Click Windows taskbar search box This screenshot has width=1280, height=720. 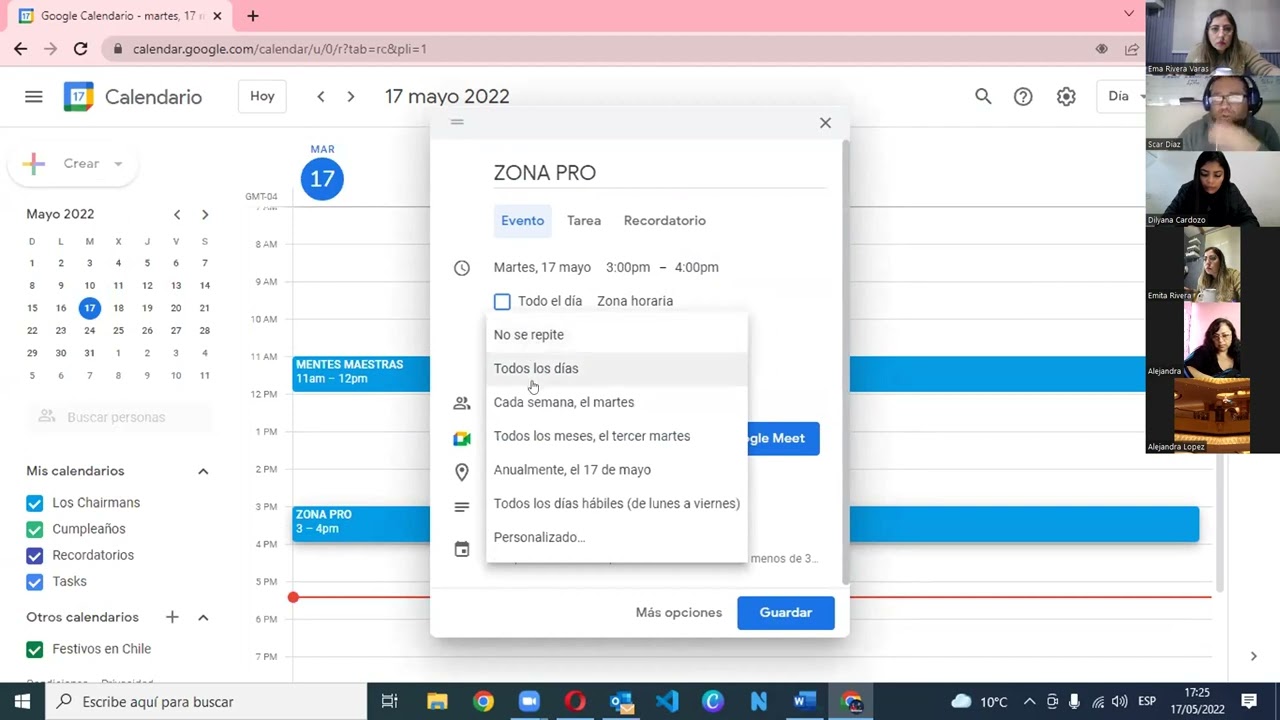(x=205, y=701)
